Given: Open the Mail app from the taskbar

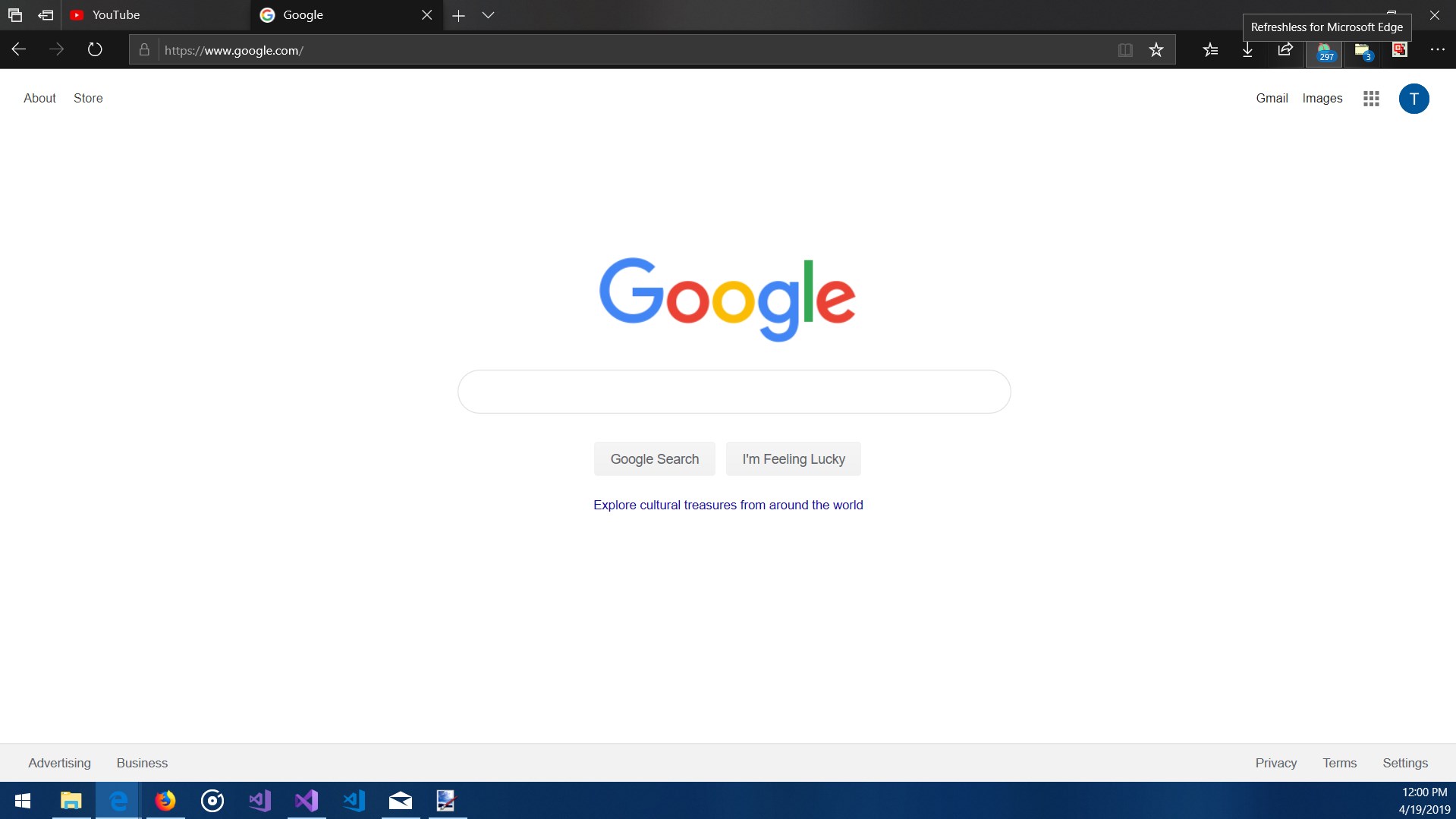Looking at the screenshot, I should [401, 801].
